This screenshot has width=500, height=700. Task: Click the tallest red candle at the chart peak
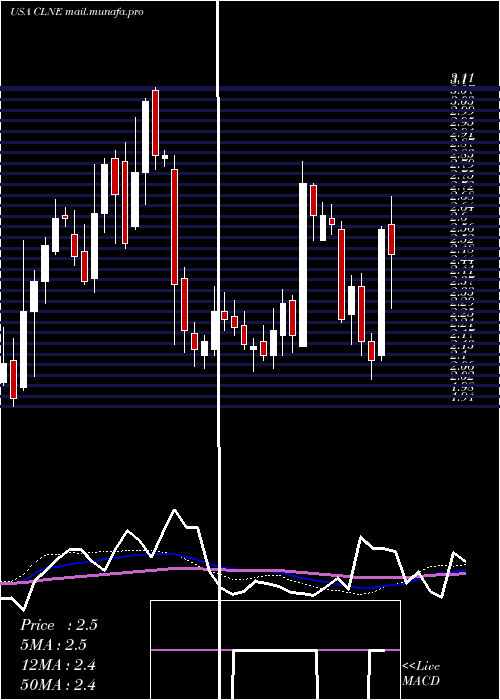pyautogui.click(x=155, y=123)
